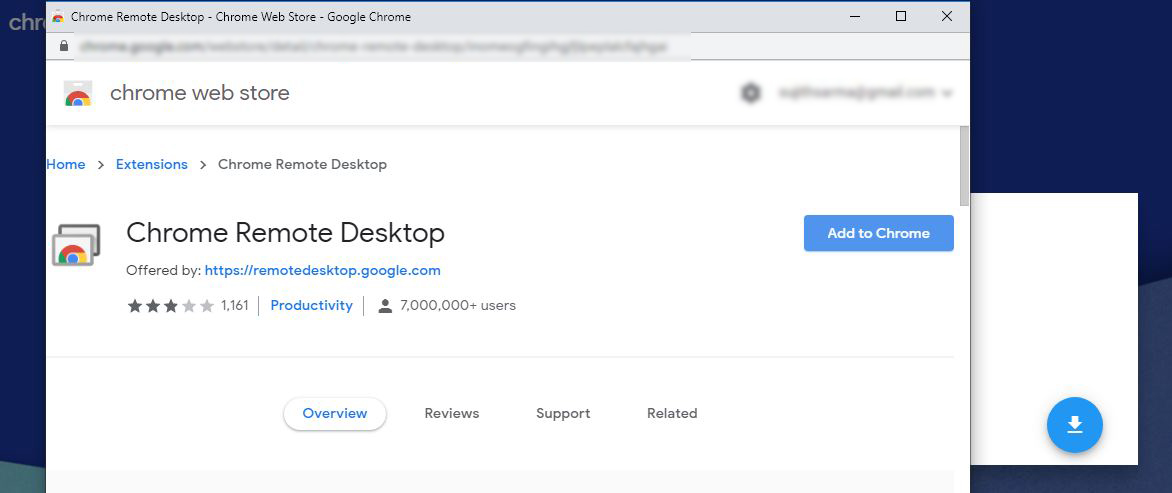This screenshot has height=493, width=1172.
Task: Open the remotedesktop.google.com link
Action: 323,270
